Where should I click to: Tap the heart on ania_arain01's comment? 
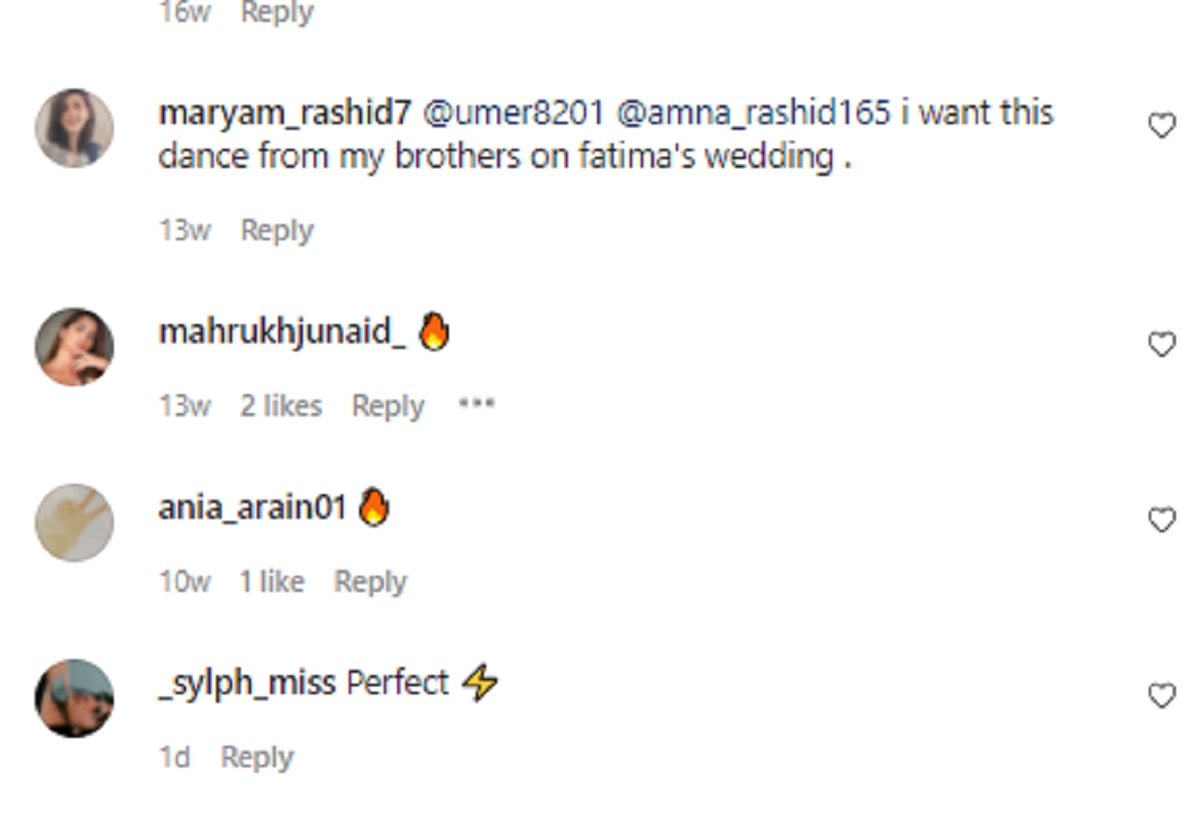(1161, 521)
